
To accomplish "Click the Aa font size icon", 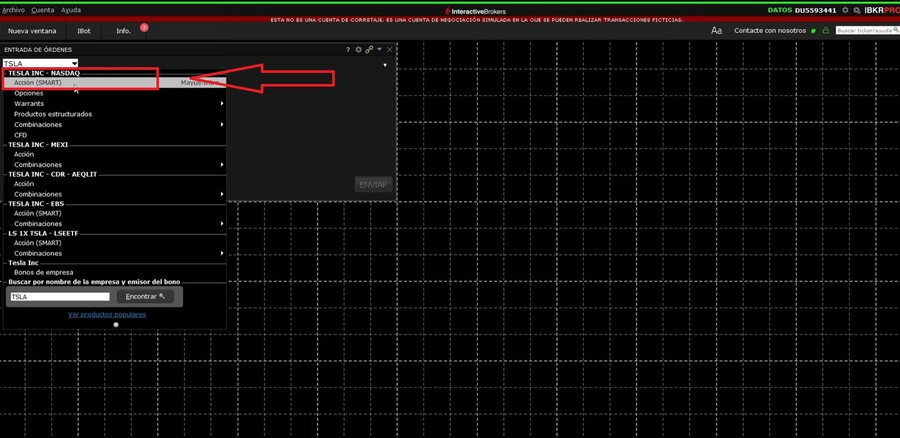I will (x=716, y=31).
